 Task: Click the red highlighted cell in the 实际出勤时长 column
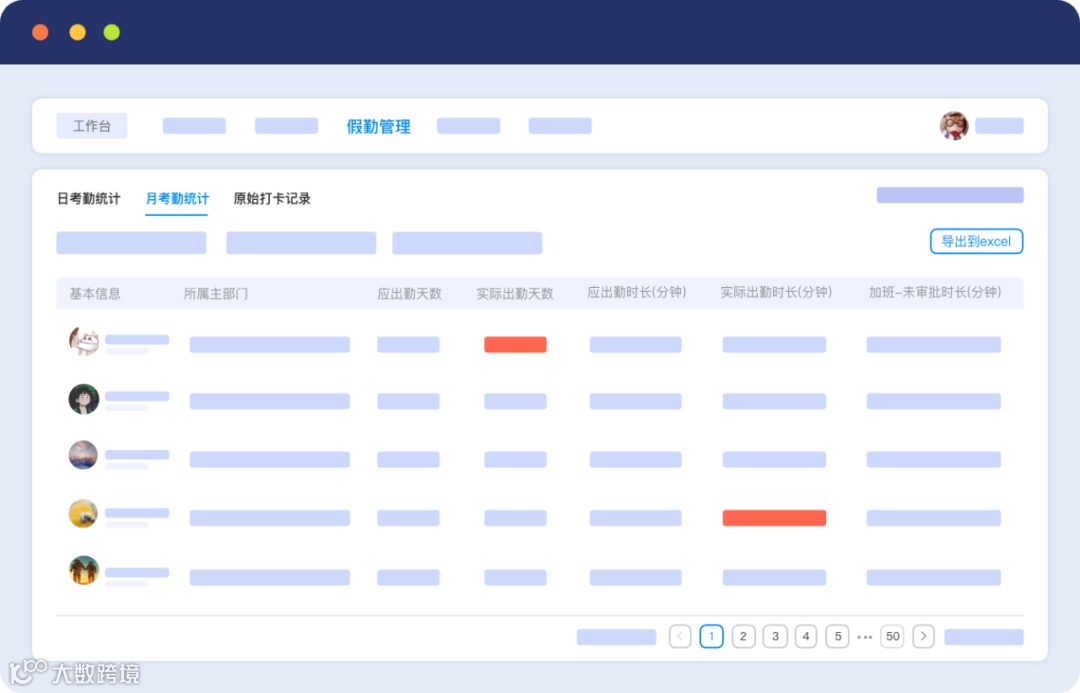click(x=774, y=518)
